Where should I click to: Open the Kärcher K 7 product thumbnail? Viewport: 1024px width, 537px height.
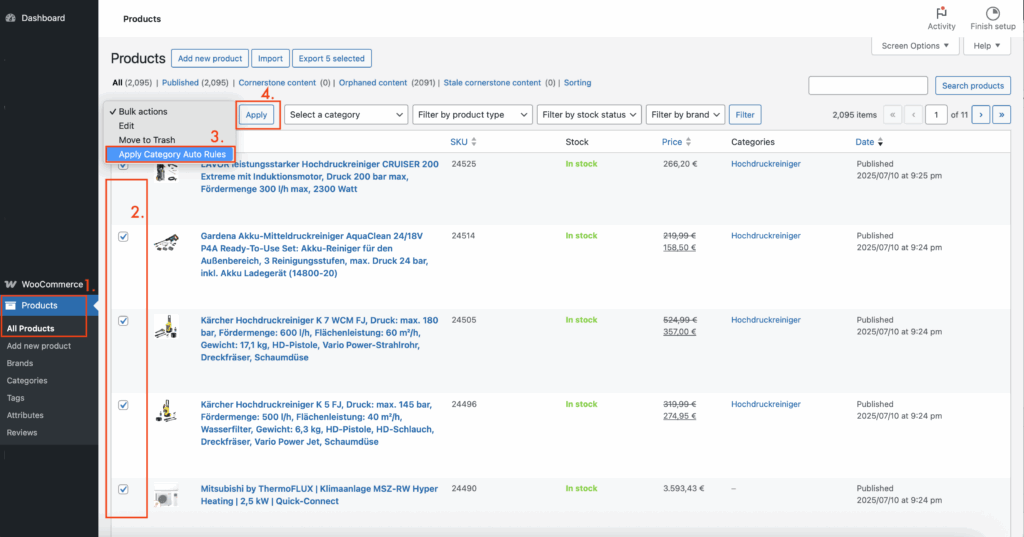(167, 327)
